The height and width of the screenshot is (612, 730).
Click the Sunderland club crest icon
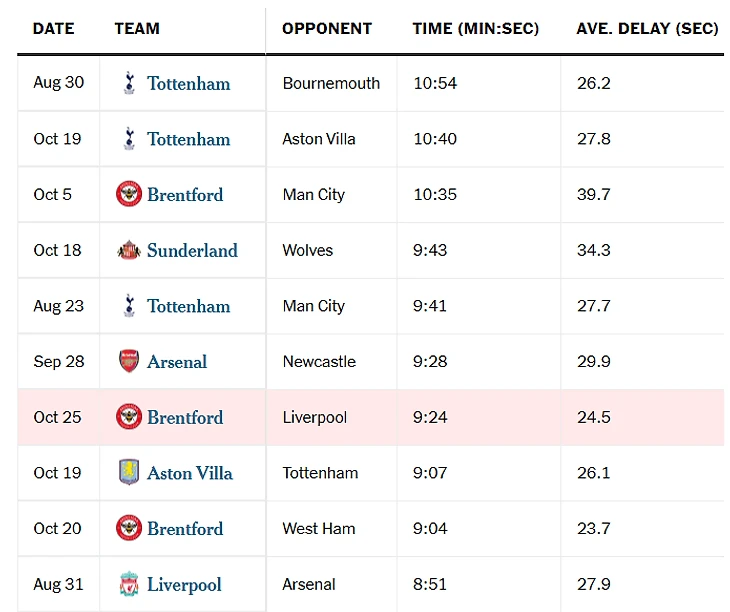pos(129,250)
